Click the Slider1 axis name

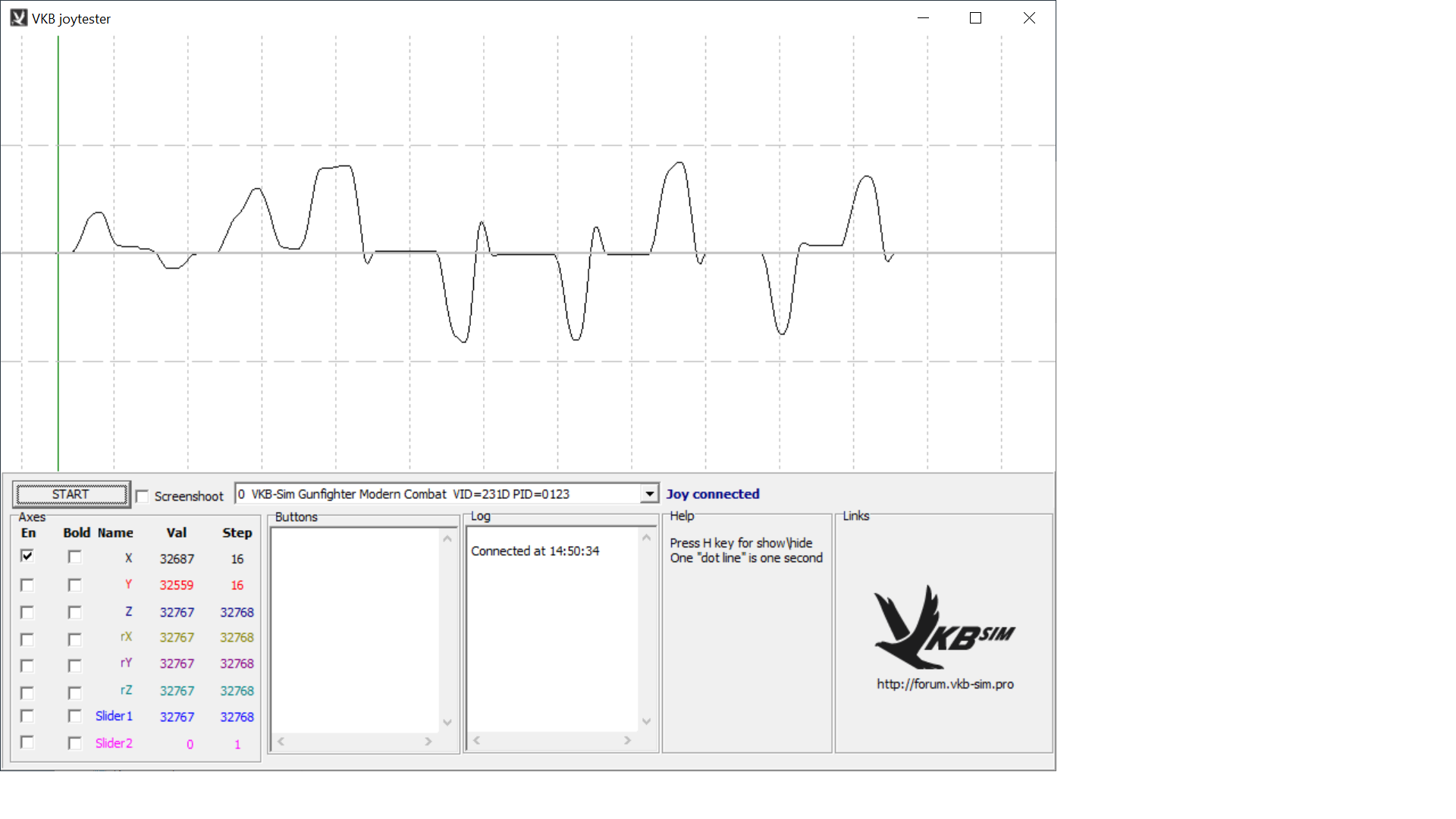point(114,716)
